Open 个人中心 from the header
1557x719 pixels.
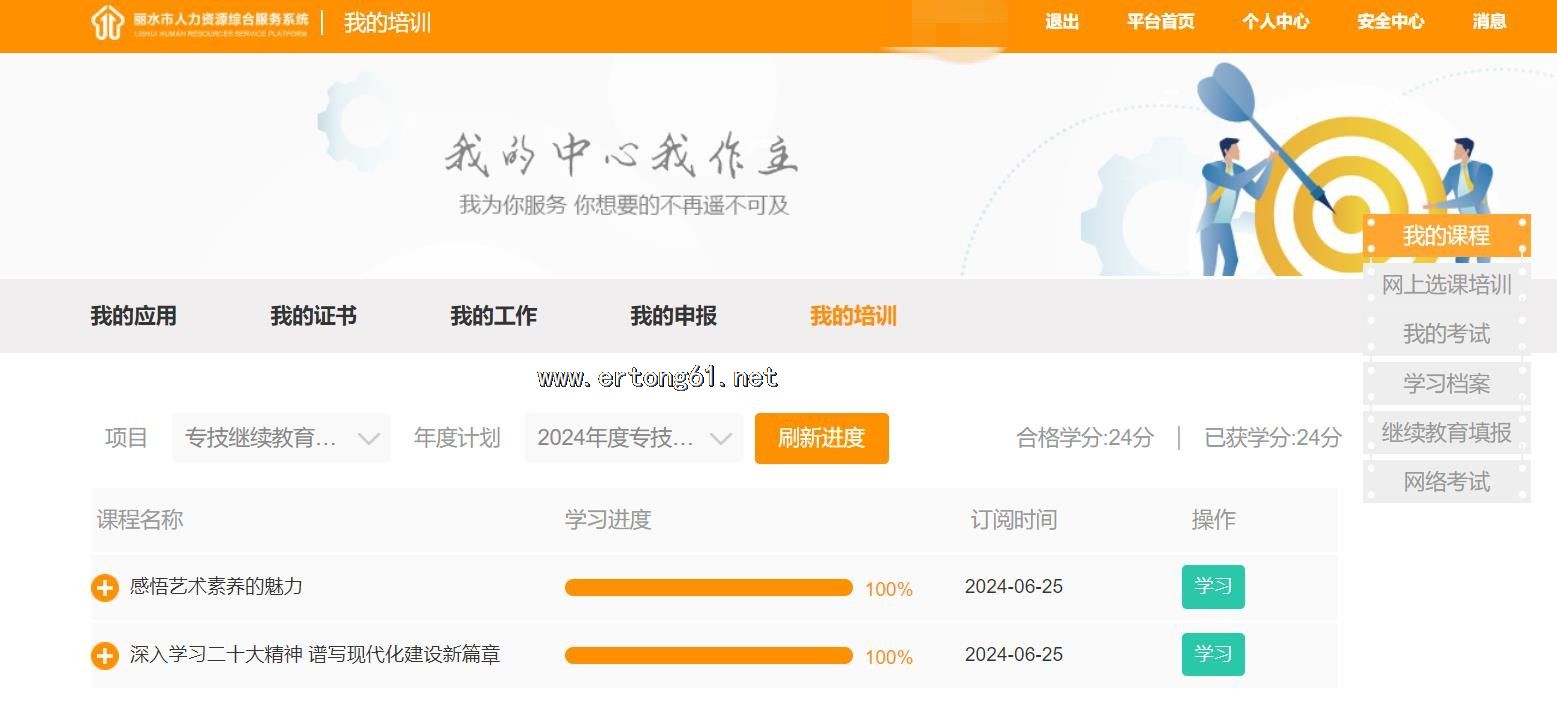click(x=1275, y=22)
